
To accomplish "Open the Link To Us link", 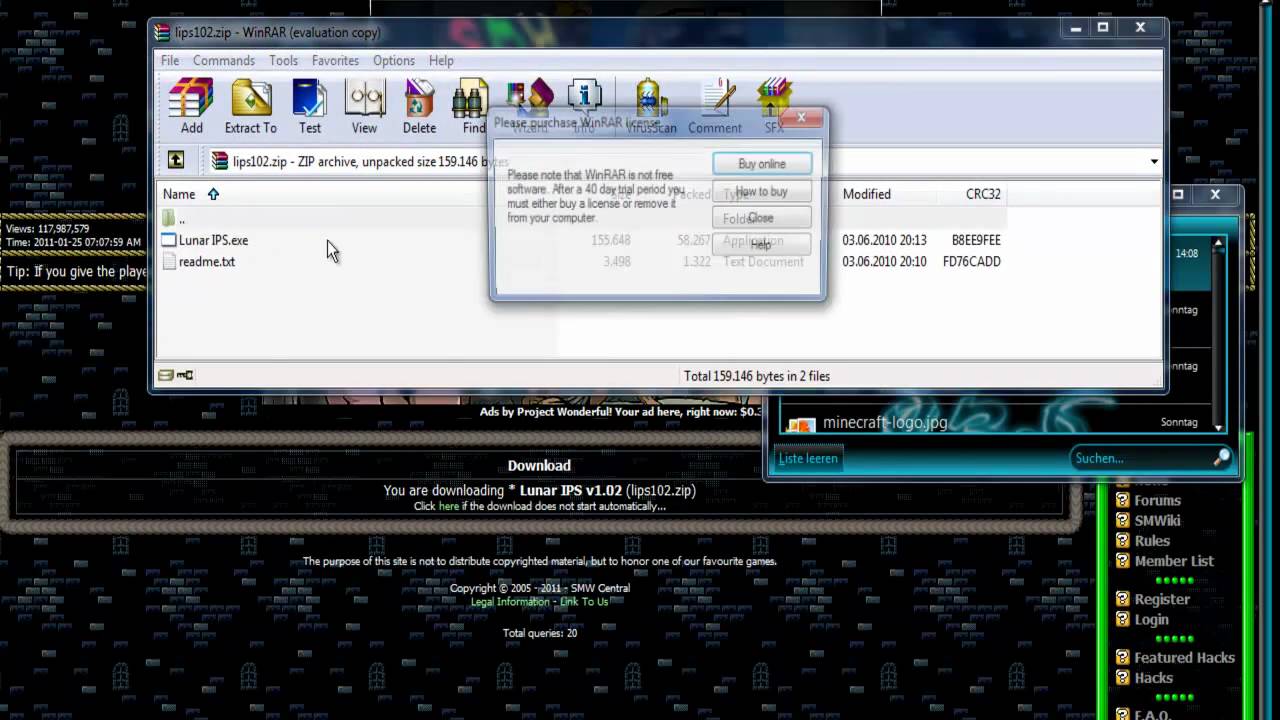I will pos(584,602).
